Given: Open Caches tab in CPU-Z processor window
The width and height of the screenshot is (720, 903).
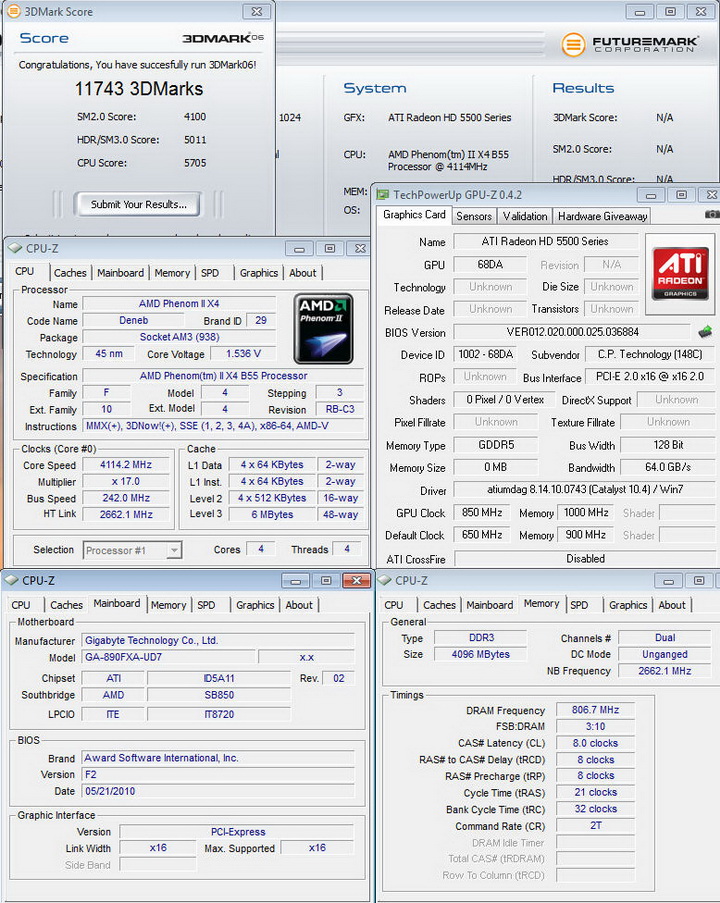Looking at the screenshot, I should [x=70, y=273].
